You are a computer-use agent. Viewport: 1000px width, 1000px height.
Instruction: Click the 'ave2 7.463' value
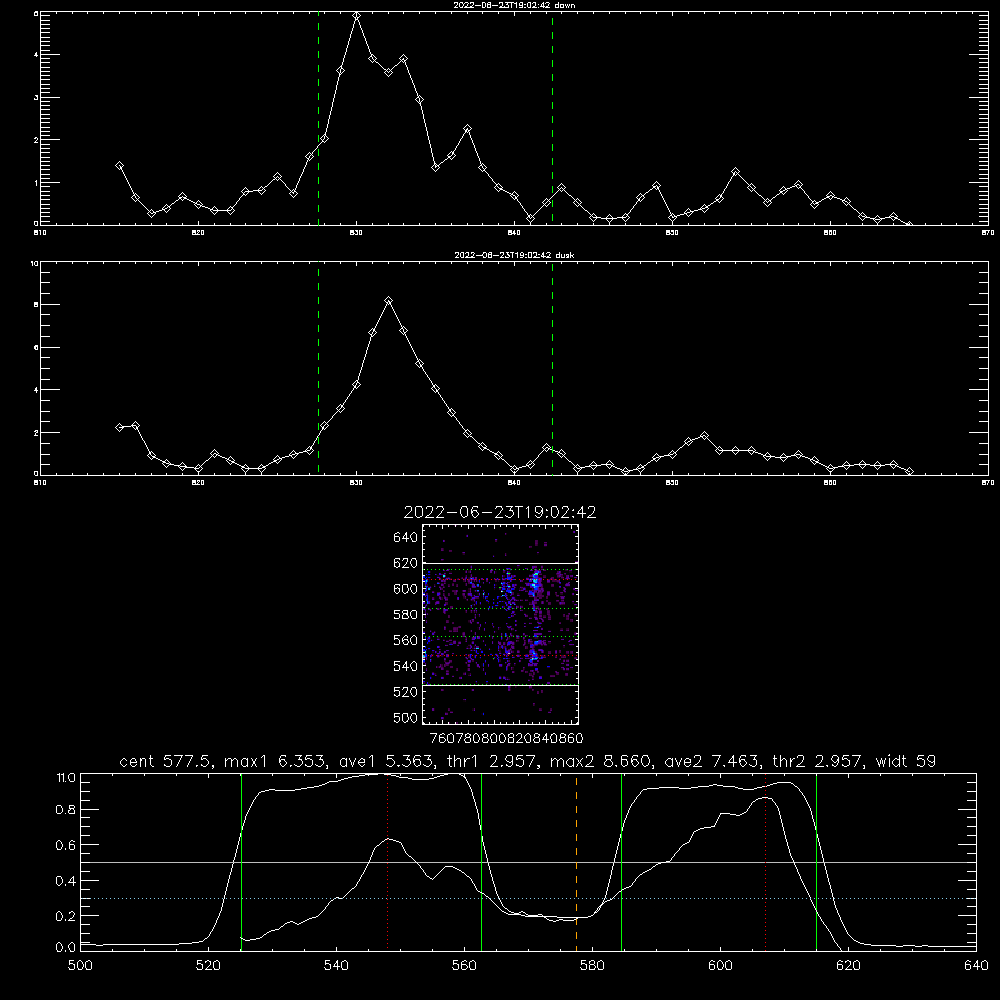711,761
